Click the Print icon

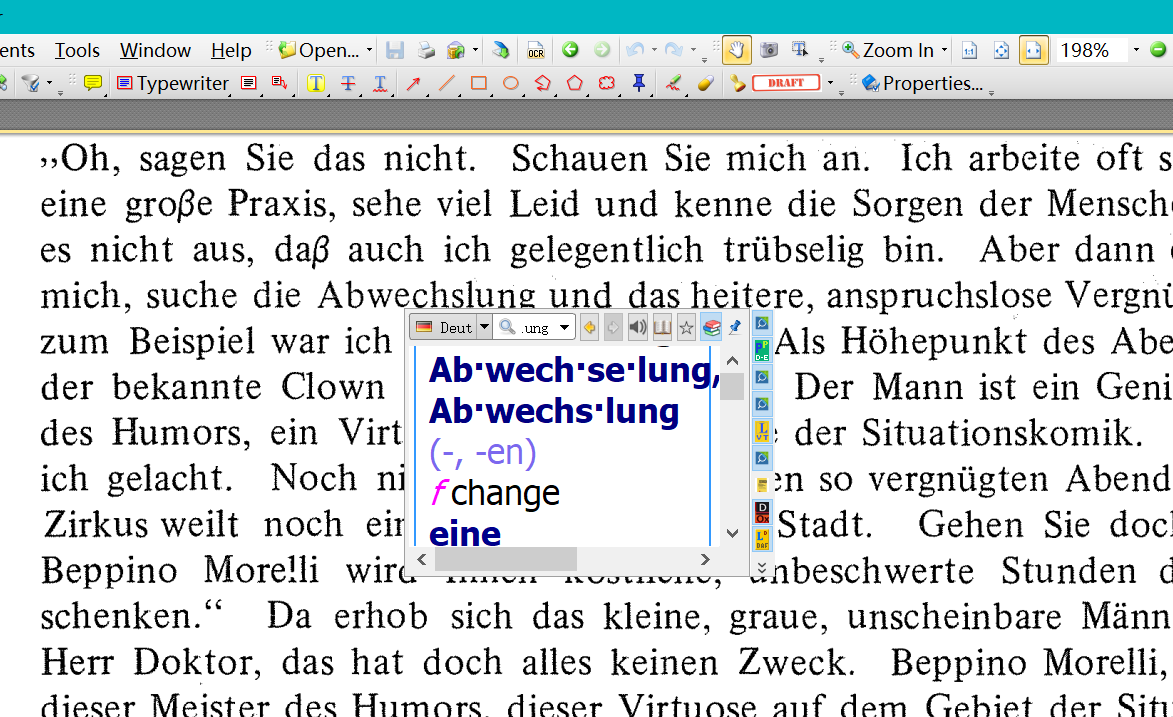426,50
